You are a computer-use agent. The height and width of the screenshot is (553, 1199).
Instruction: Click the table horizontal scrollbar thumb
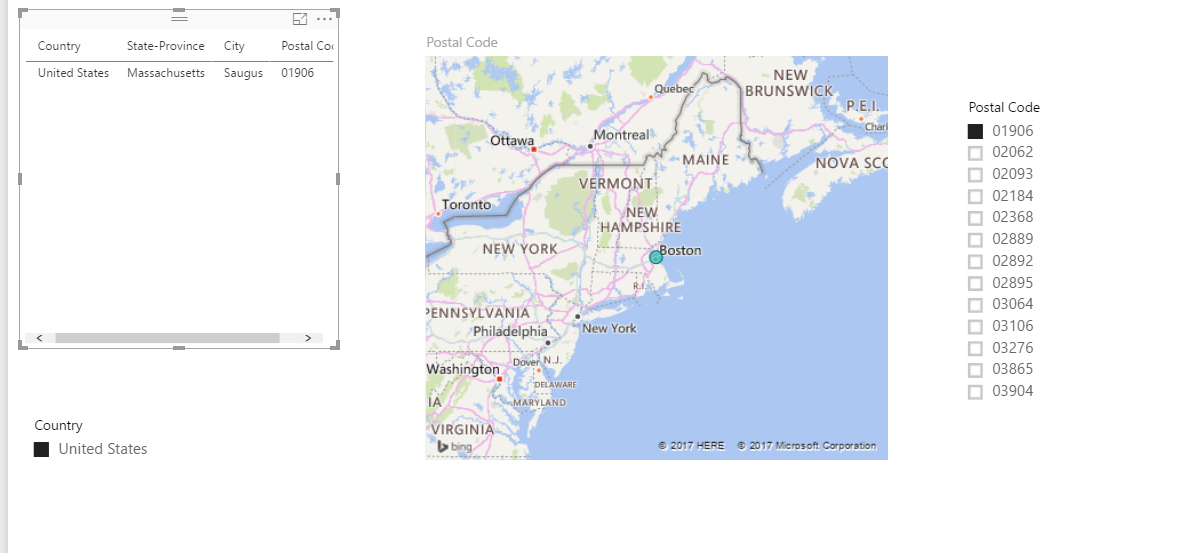(167, 338)
